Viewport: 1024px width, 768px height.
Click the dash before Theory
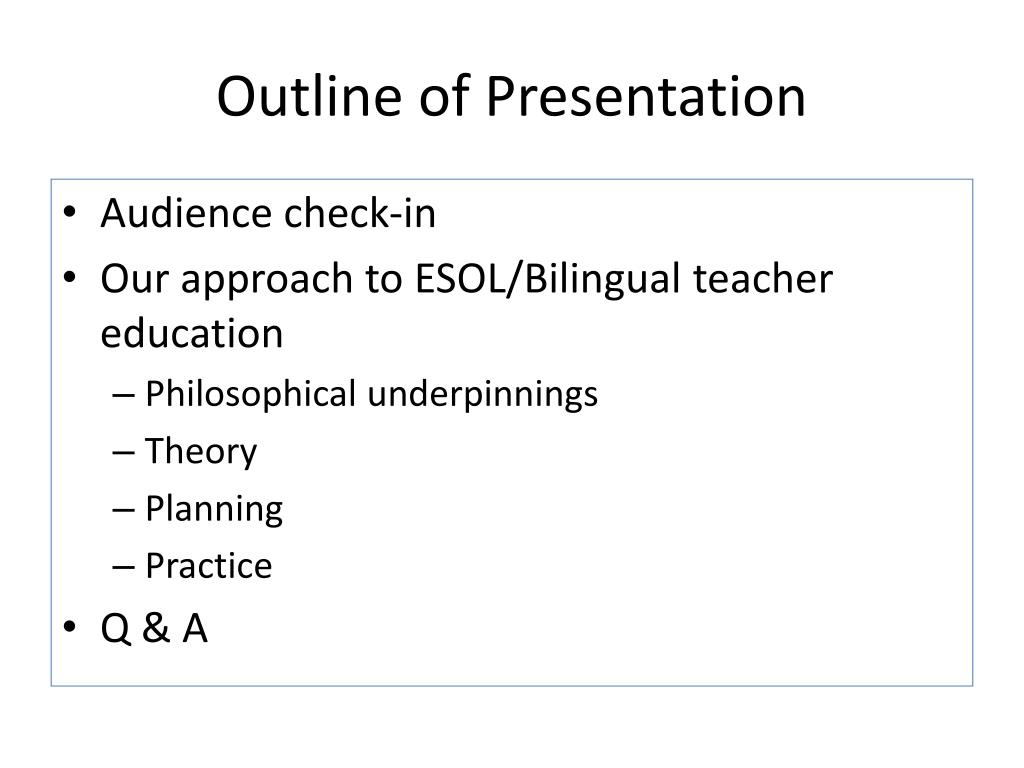123,453
